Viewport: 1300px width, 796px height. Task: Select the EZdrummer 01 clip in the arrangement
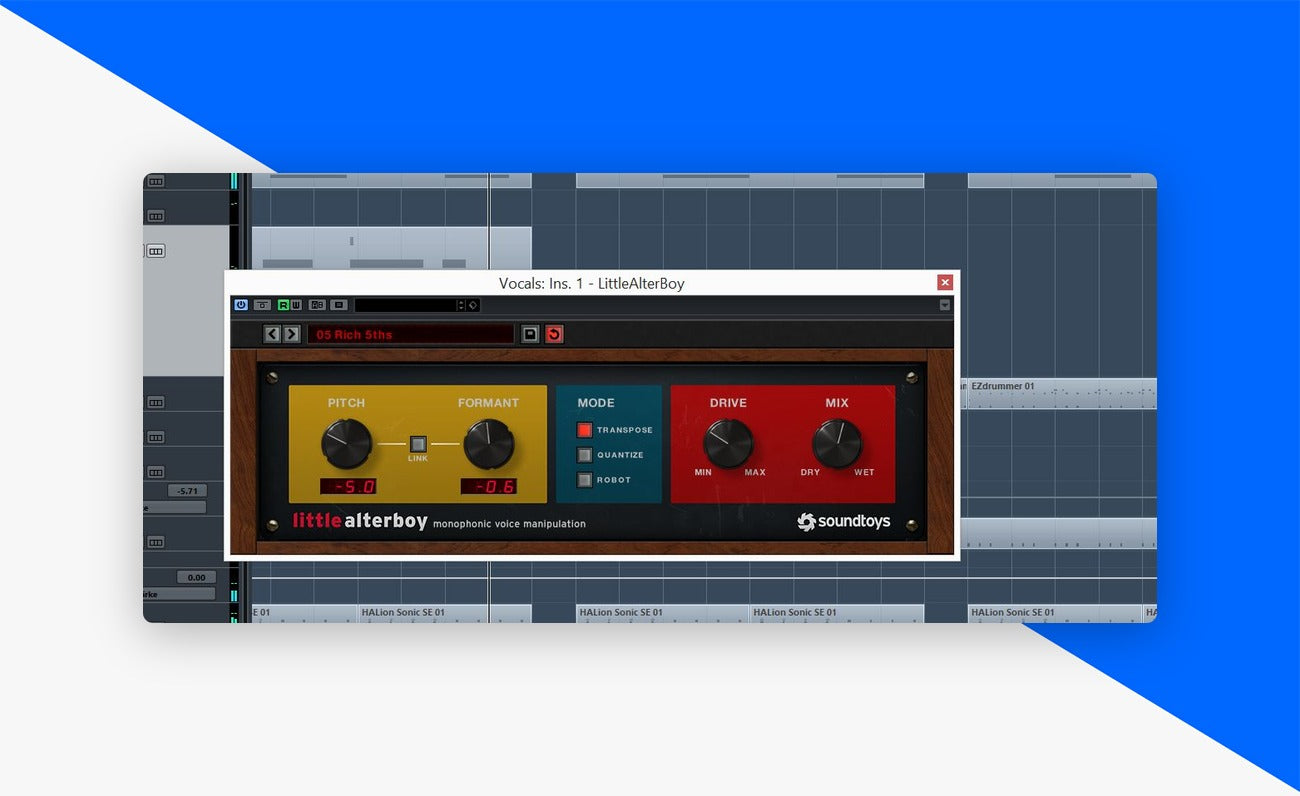pyautogui.click(x=1061, y=393)
